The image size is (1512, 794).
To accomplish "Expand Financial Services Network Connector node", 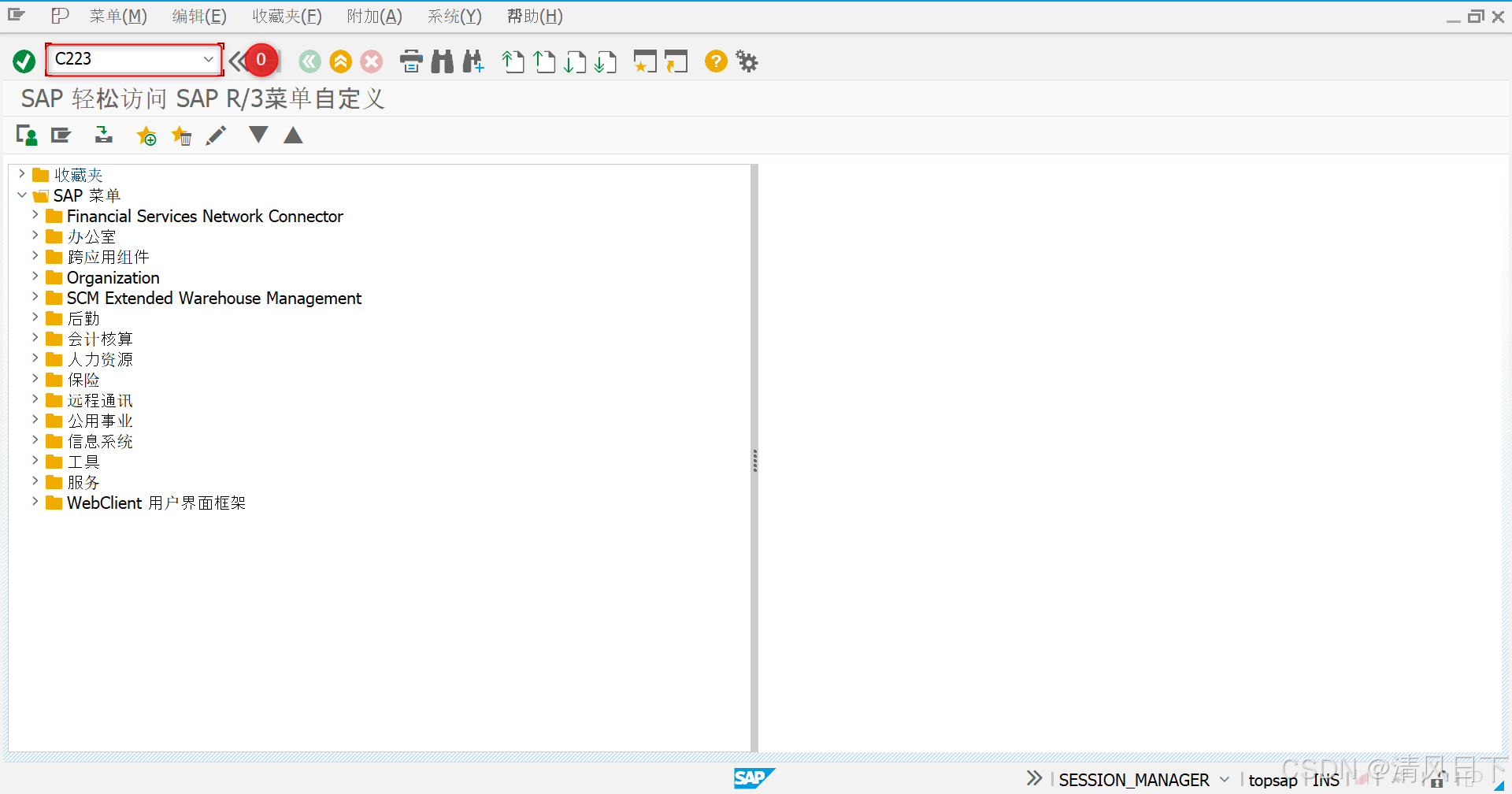I will [x=35, y=215].
